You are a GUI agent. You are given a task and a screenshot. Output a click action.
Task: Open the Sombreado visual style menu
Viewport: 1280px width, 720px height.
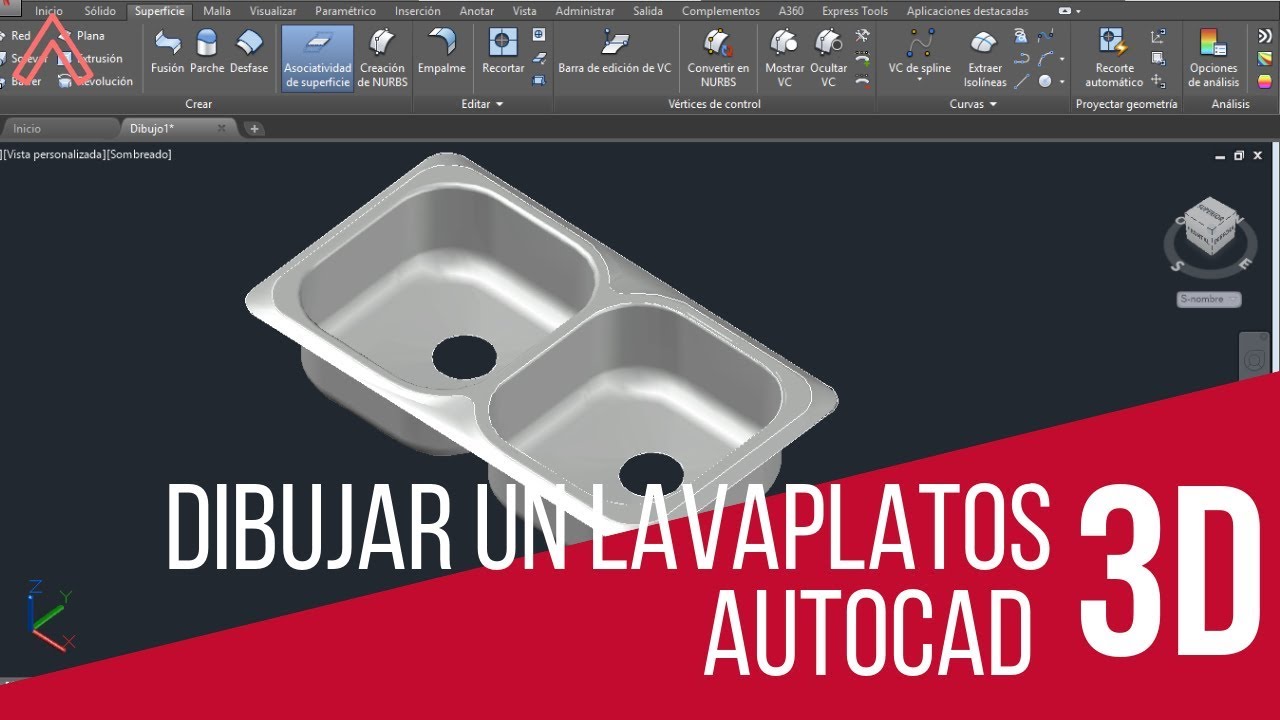(139, 155)
